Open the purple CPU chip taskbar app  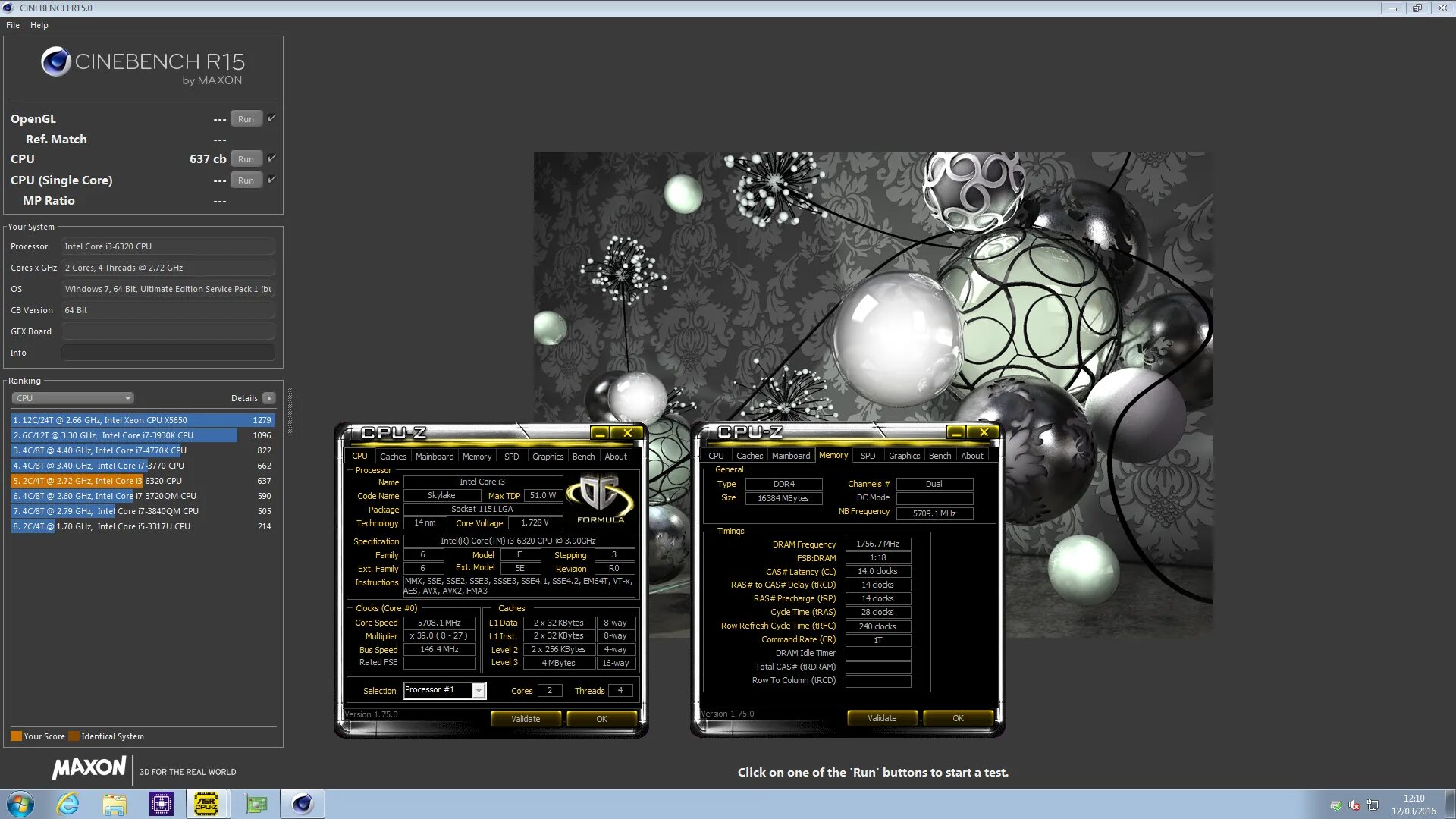pos(162,804)
